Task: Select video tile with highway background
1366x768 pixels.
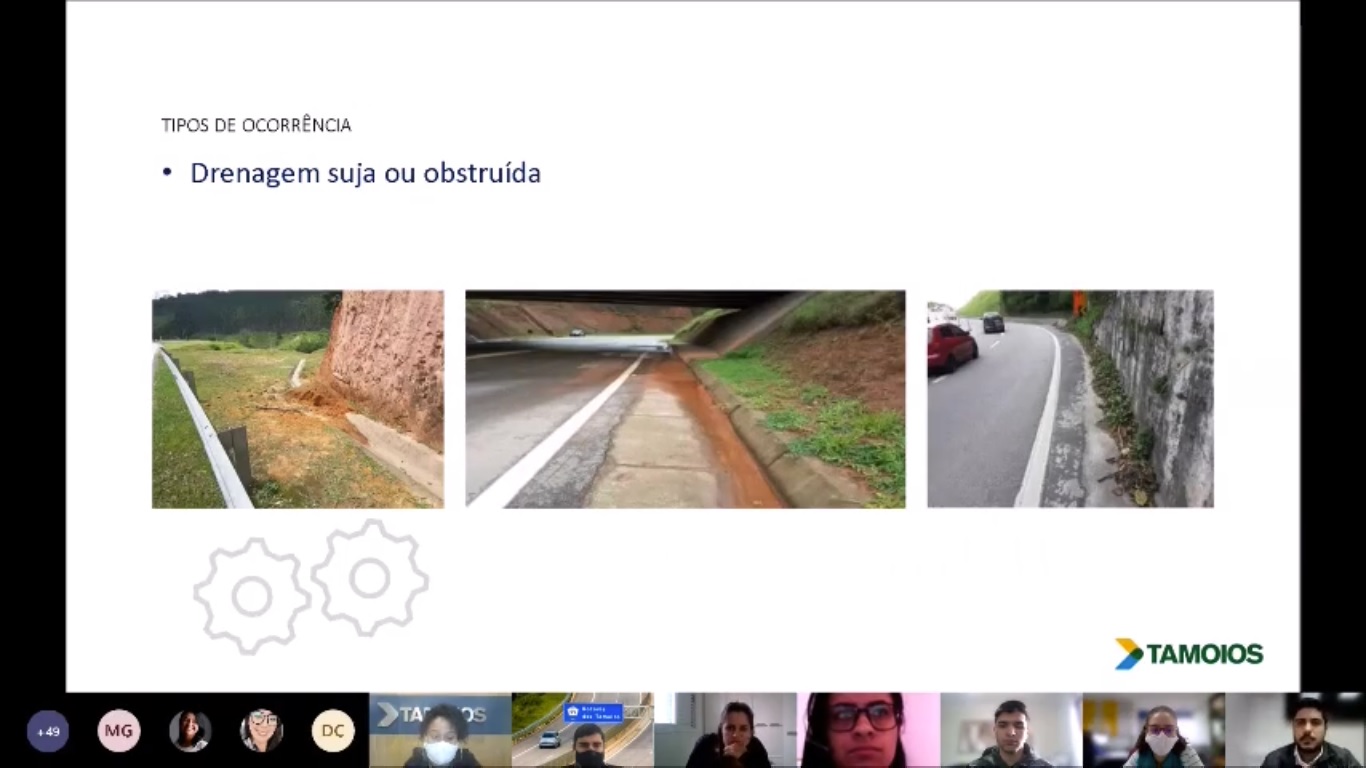Action: (582, 731)
